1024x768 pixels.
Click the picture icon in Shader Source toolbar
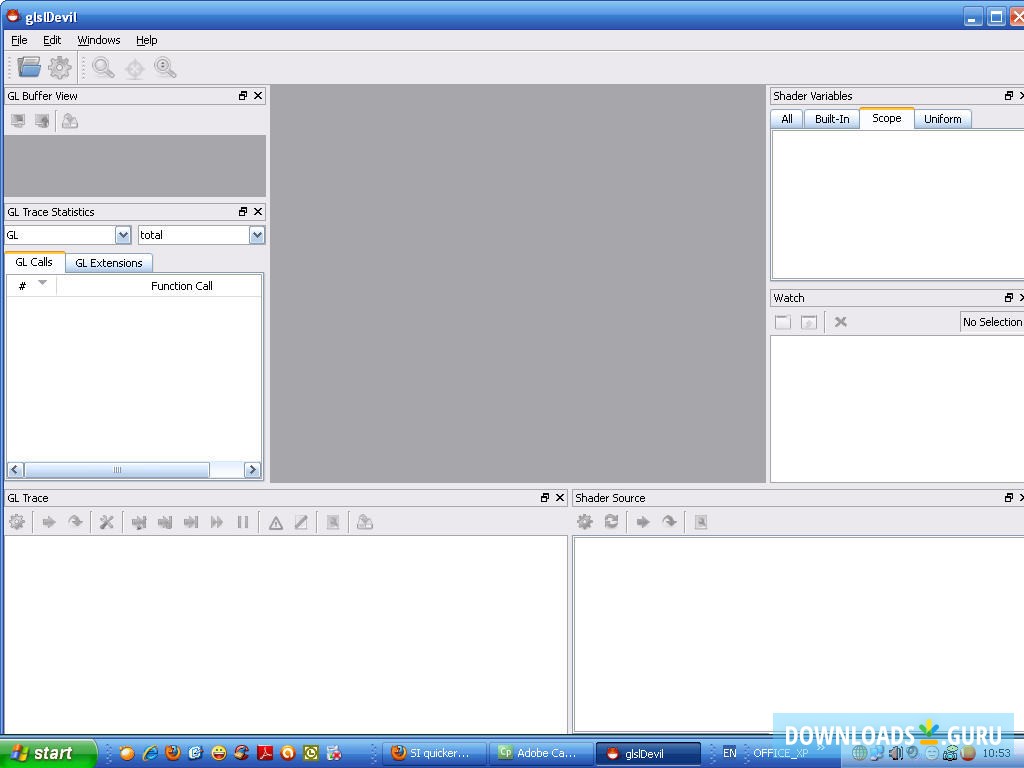coord(701,522)
